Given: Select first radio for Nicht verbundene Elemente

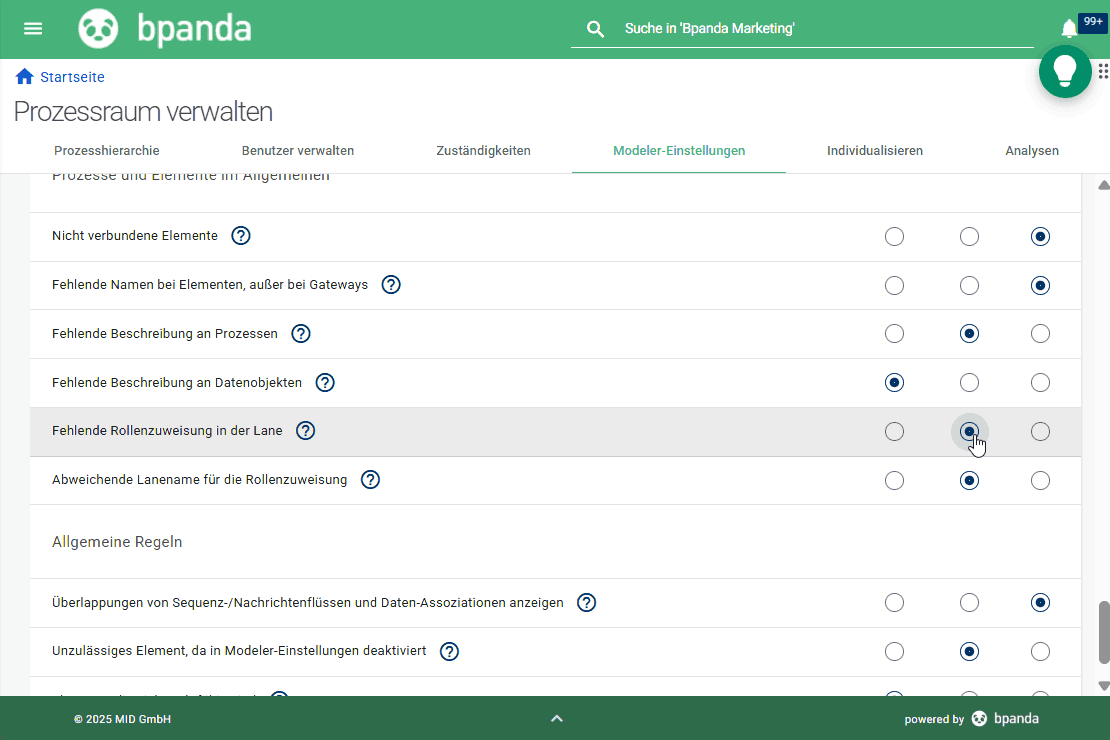Looking at the screenshot, I should click(894, 237).
